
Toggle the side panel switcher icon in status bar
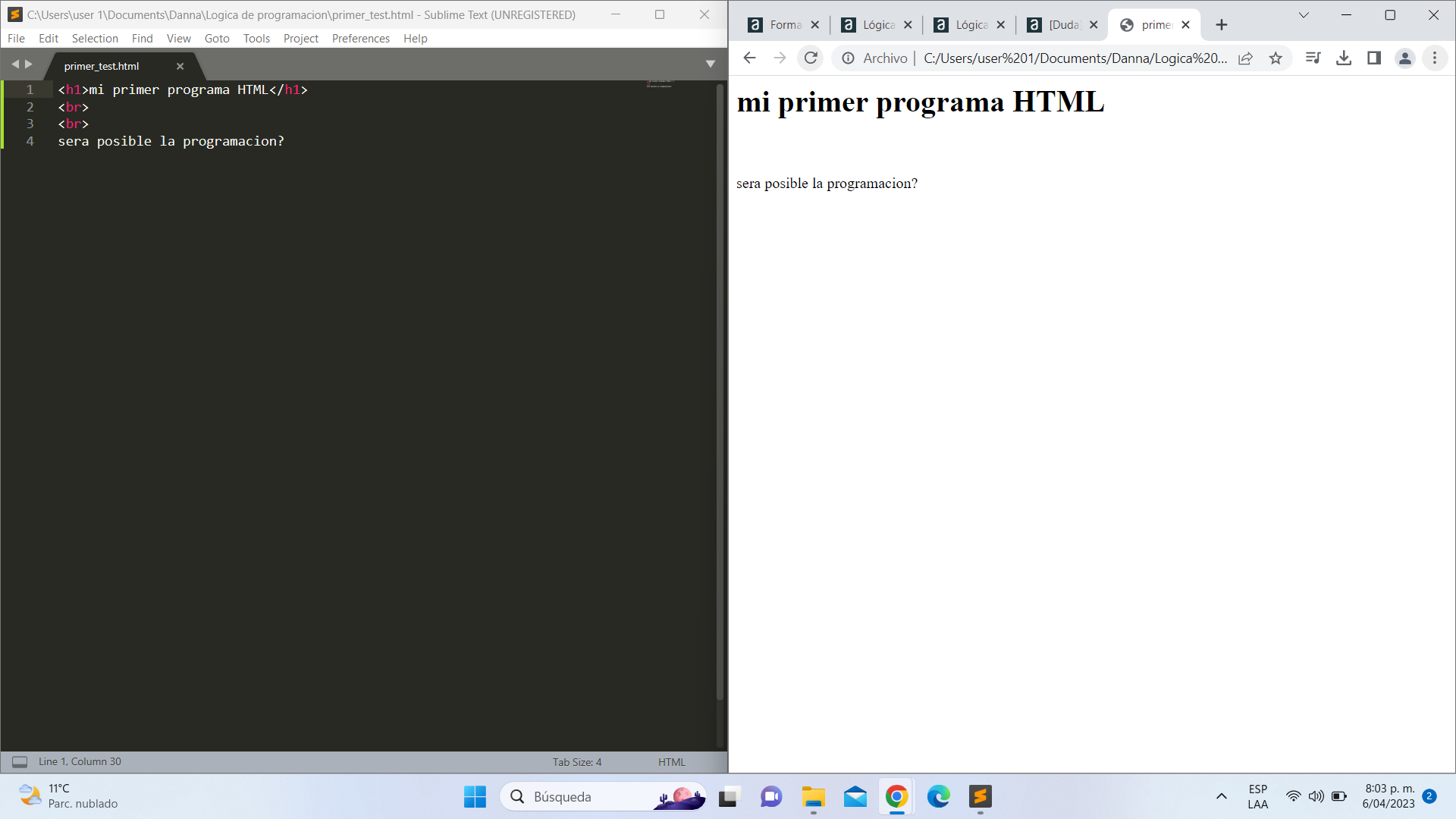20,762
